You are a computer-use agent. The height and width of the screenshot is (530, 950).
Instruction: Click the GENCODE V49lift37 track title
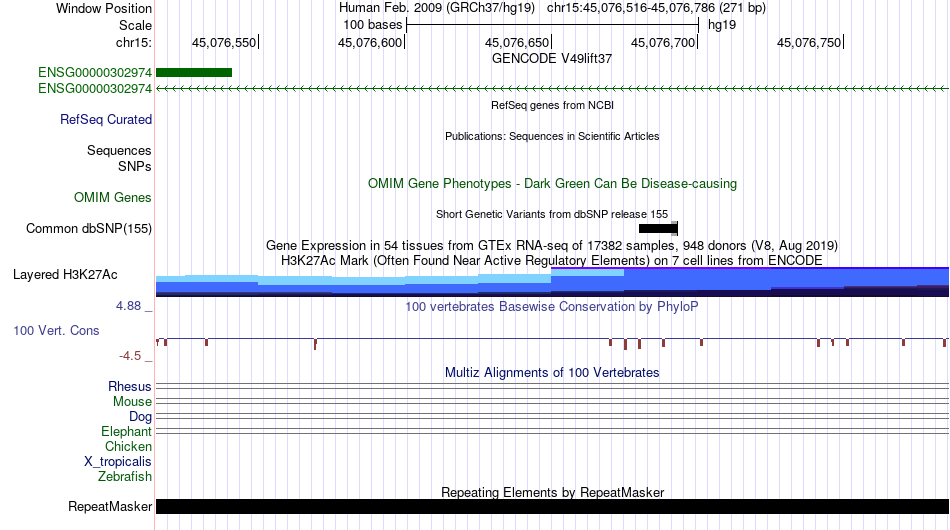[552, 59]
